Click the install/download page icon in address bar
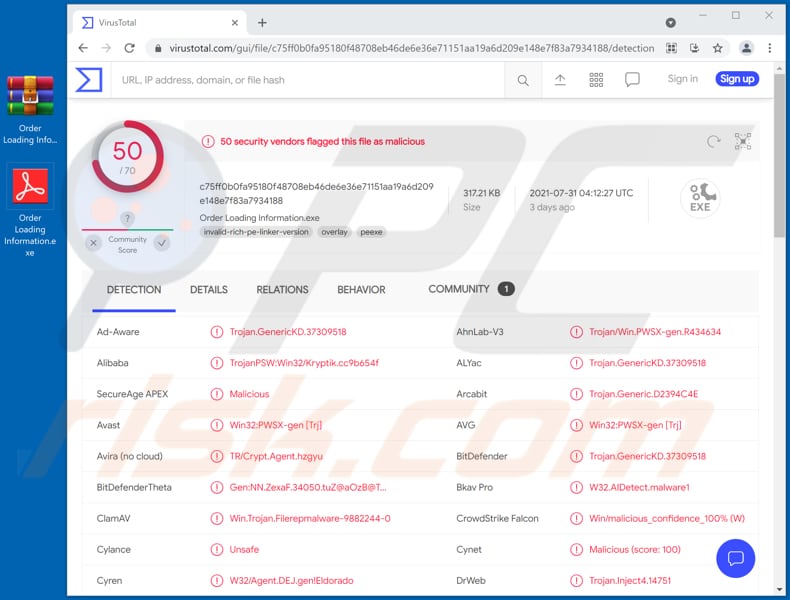The image size is (790, 600). point(694,48)
